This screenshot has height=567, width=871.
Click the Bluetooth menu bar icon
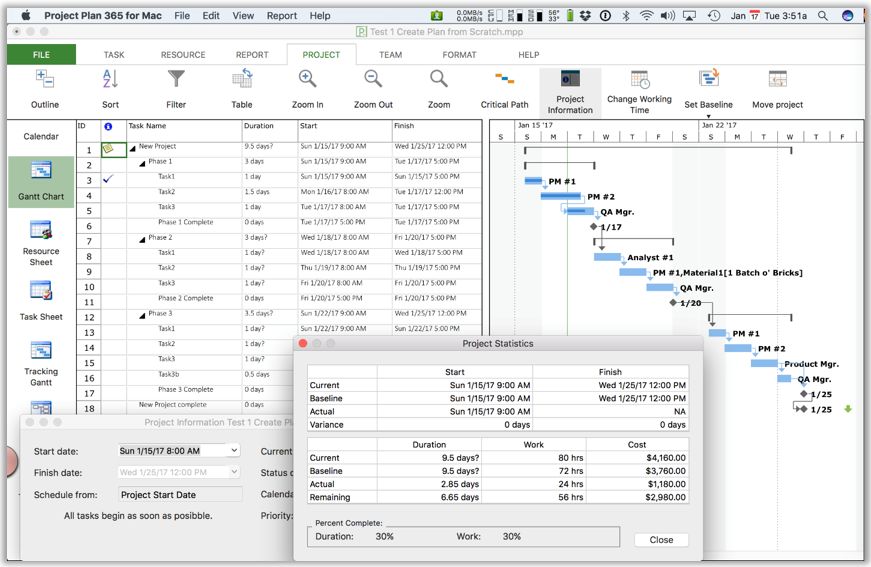coord(625,16)
